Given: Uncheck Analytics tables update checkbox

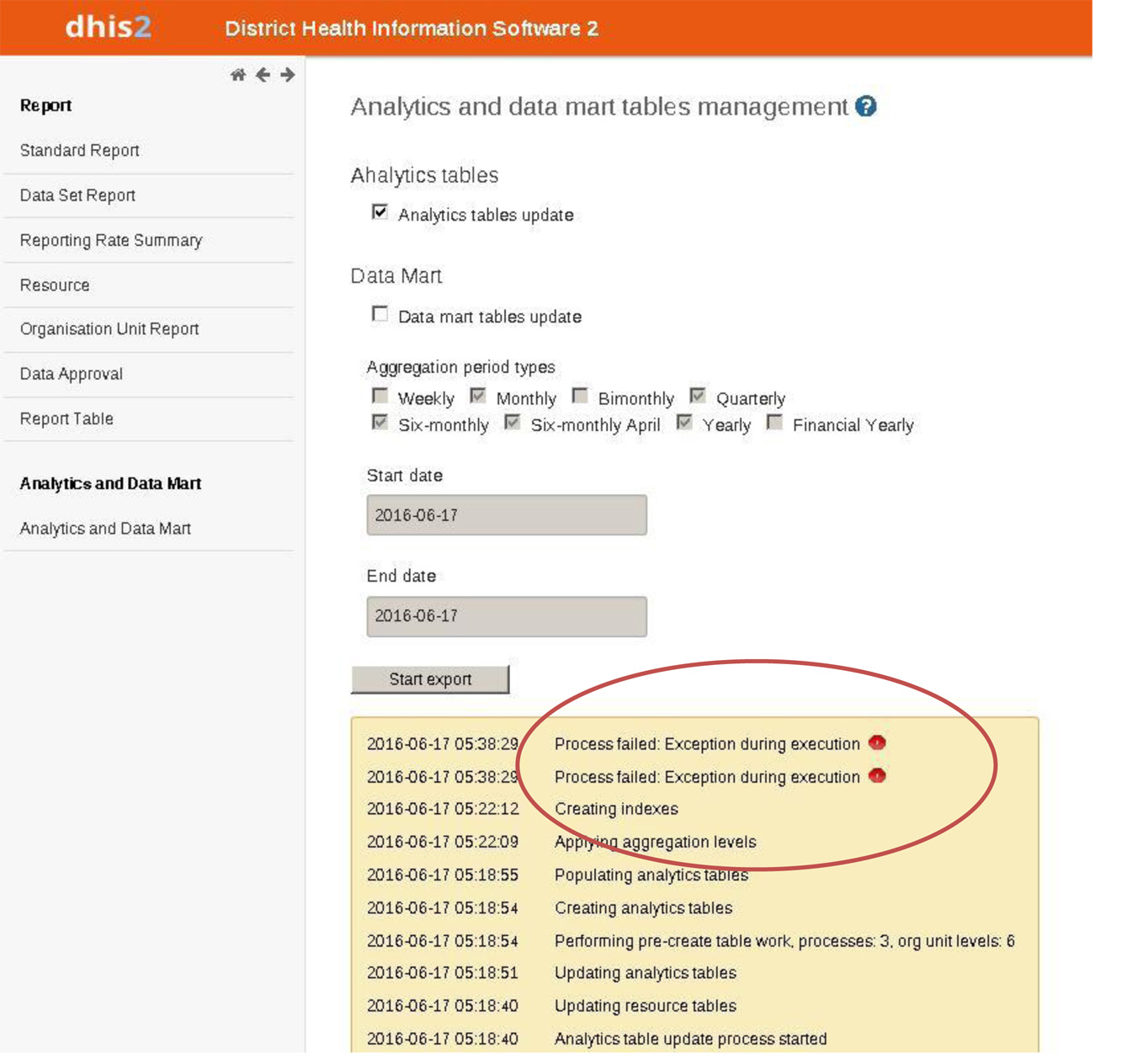Looking at the screenshot, I should [380, 212].
